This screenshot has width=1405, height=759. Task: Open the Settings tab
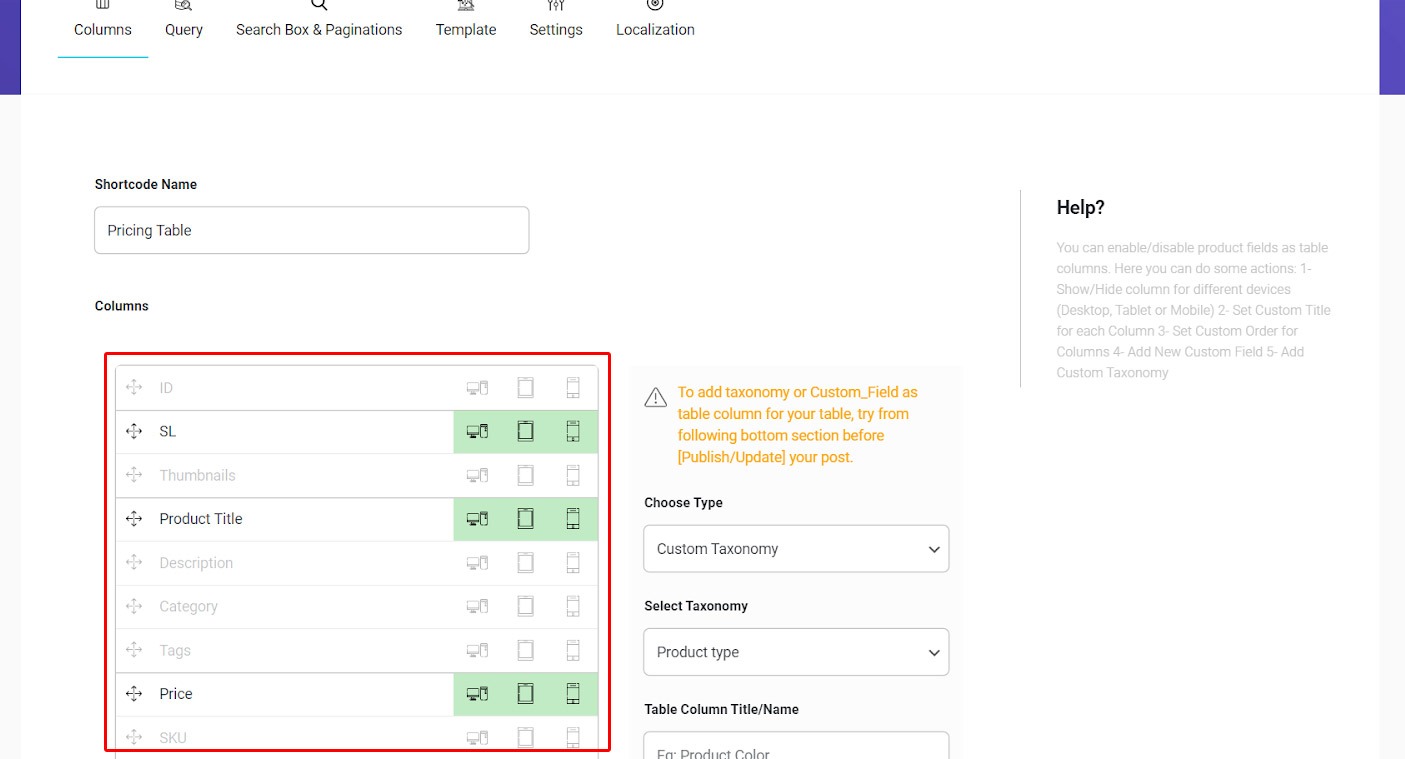tap(556, 22)
